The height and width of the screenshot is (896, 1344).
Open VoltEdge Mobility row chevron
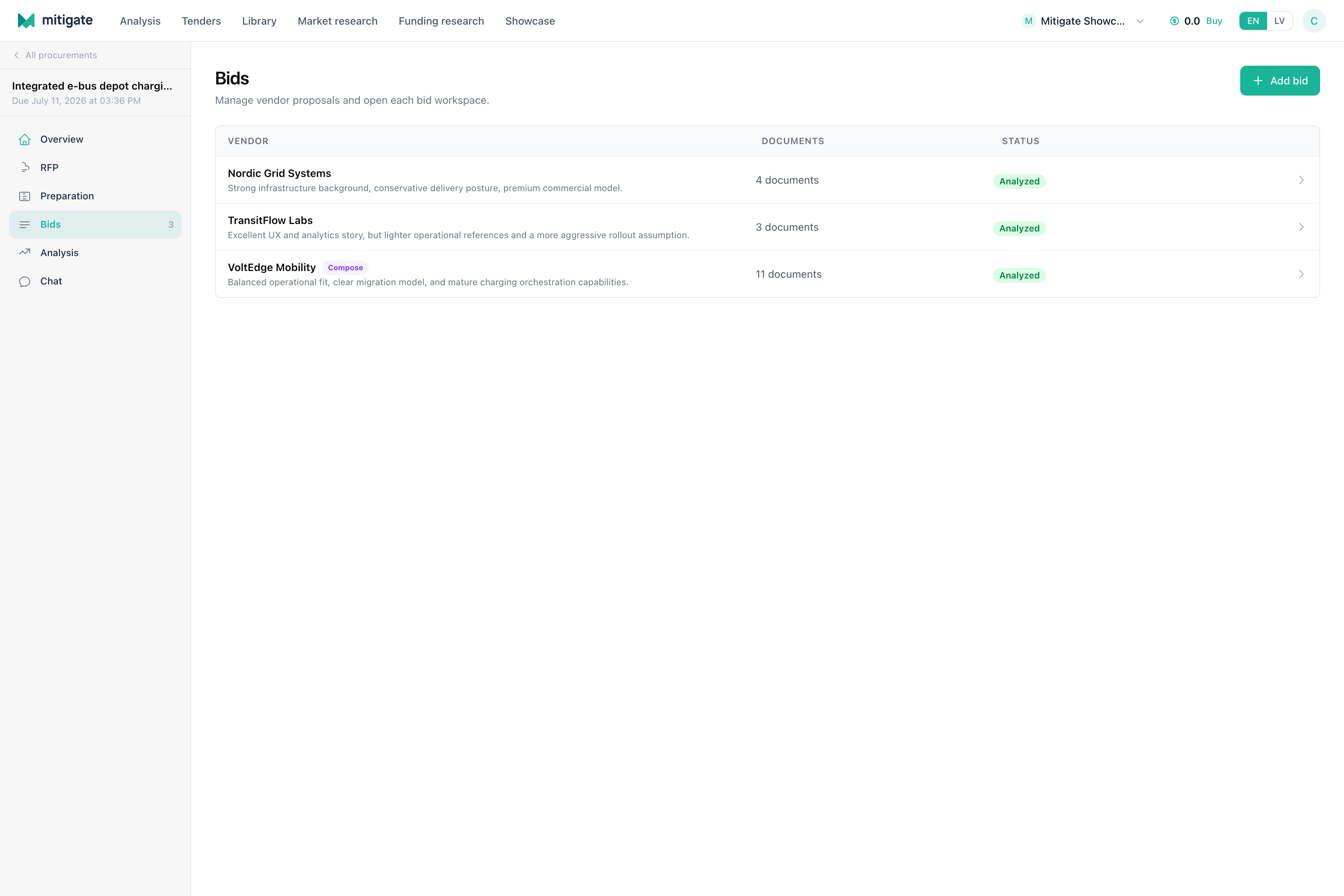click(1301, 274)
